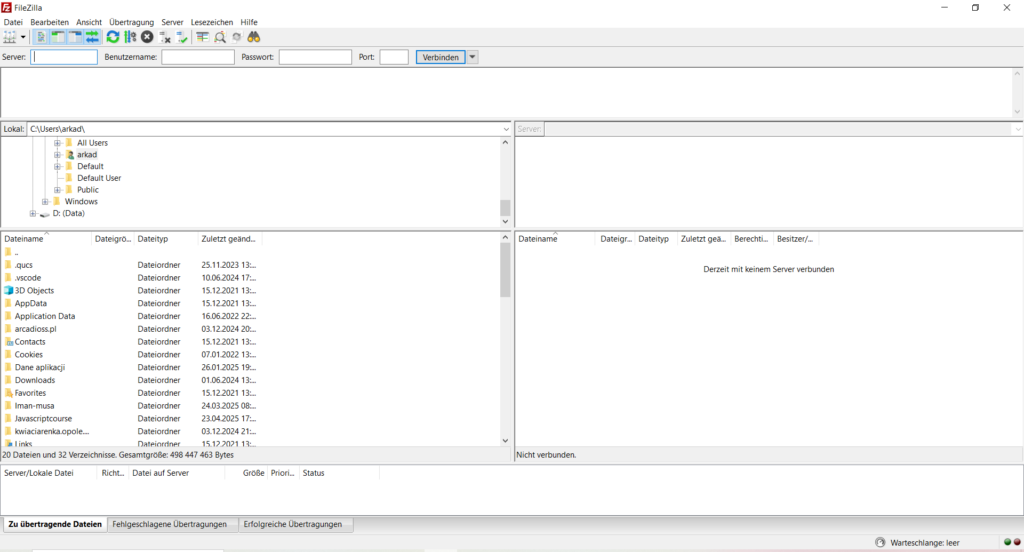
Task: Toggle the message log display
Action: [41, 37]
